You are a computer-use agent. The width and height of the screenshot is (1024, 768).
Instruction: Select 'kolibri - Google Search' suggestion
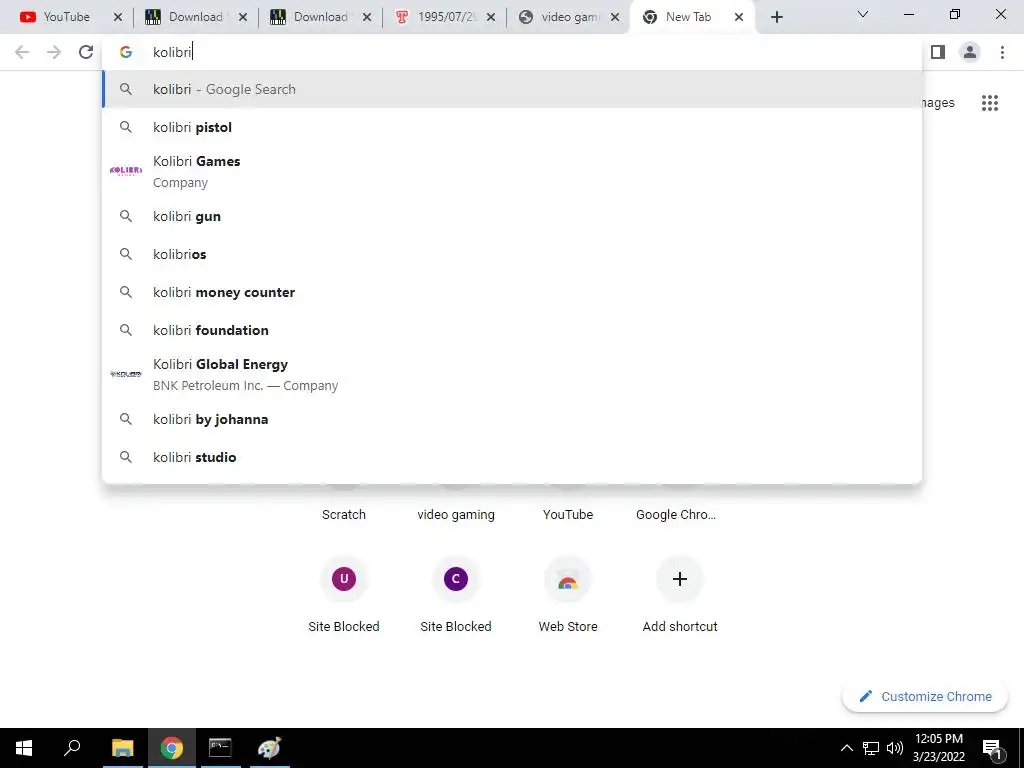pos(512,89)
